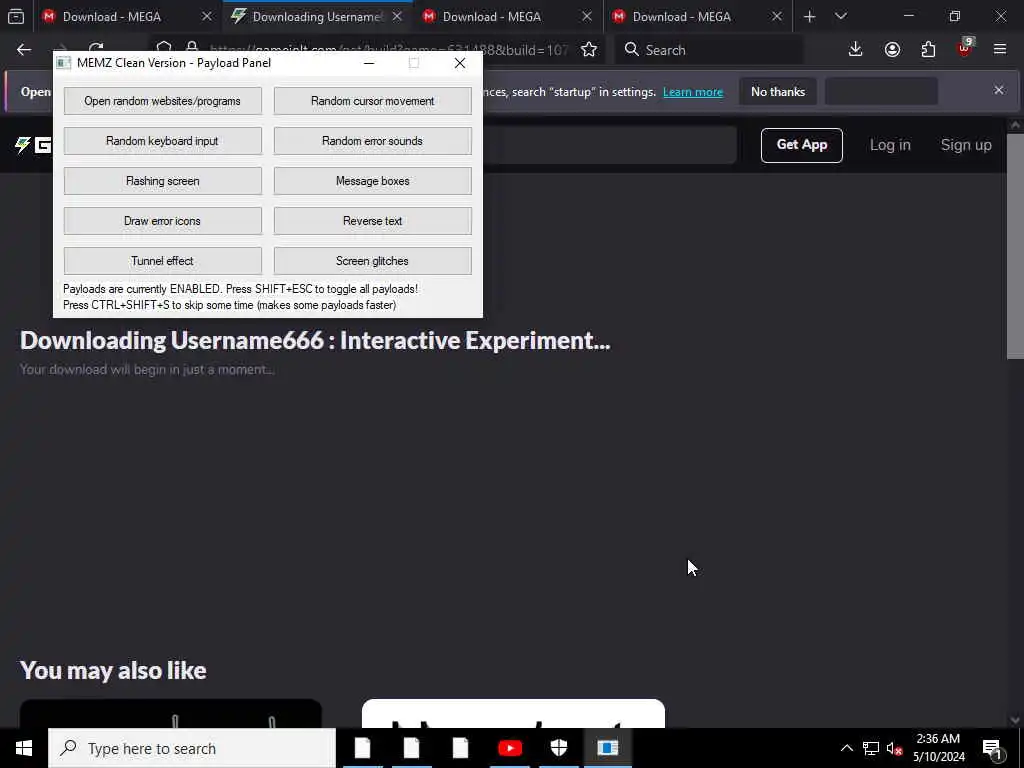
Task: Close the MEMZ Payload Panel window
Action: 460,63
